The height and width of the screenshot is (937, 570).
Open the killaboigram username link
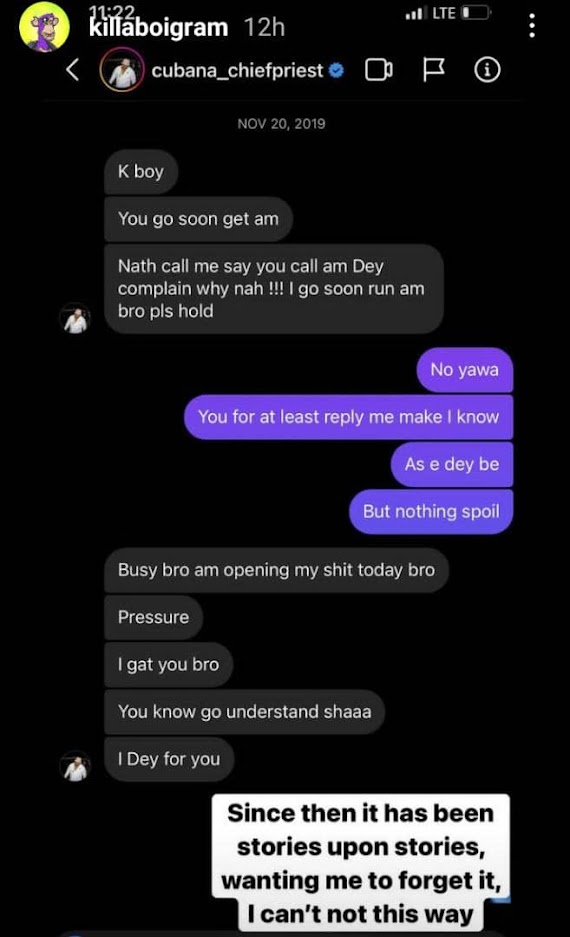click(x=158, y=27)
